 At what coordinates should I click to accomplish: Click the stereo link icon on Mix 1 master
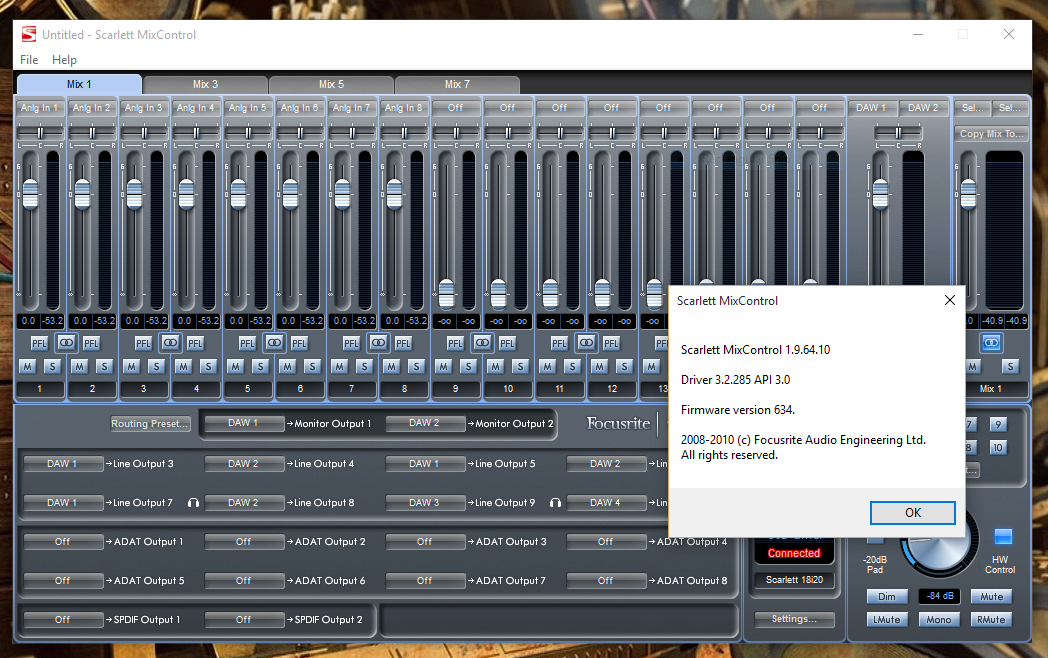(990, 342)
